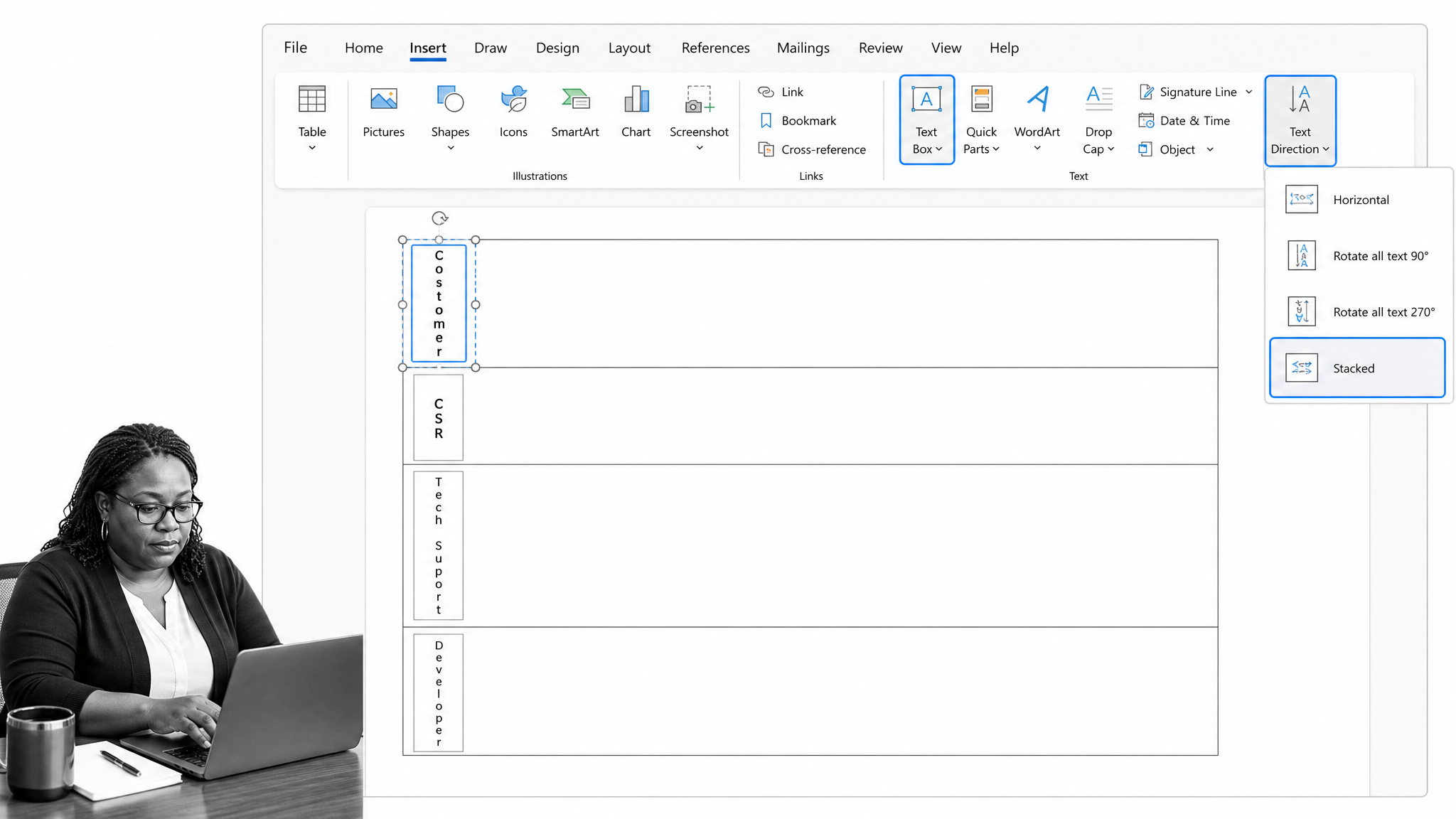The image size is (1456, 819).
Task: Switch to the Home tab
Action: [x=364, y=48]
